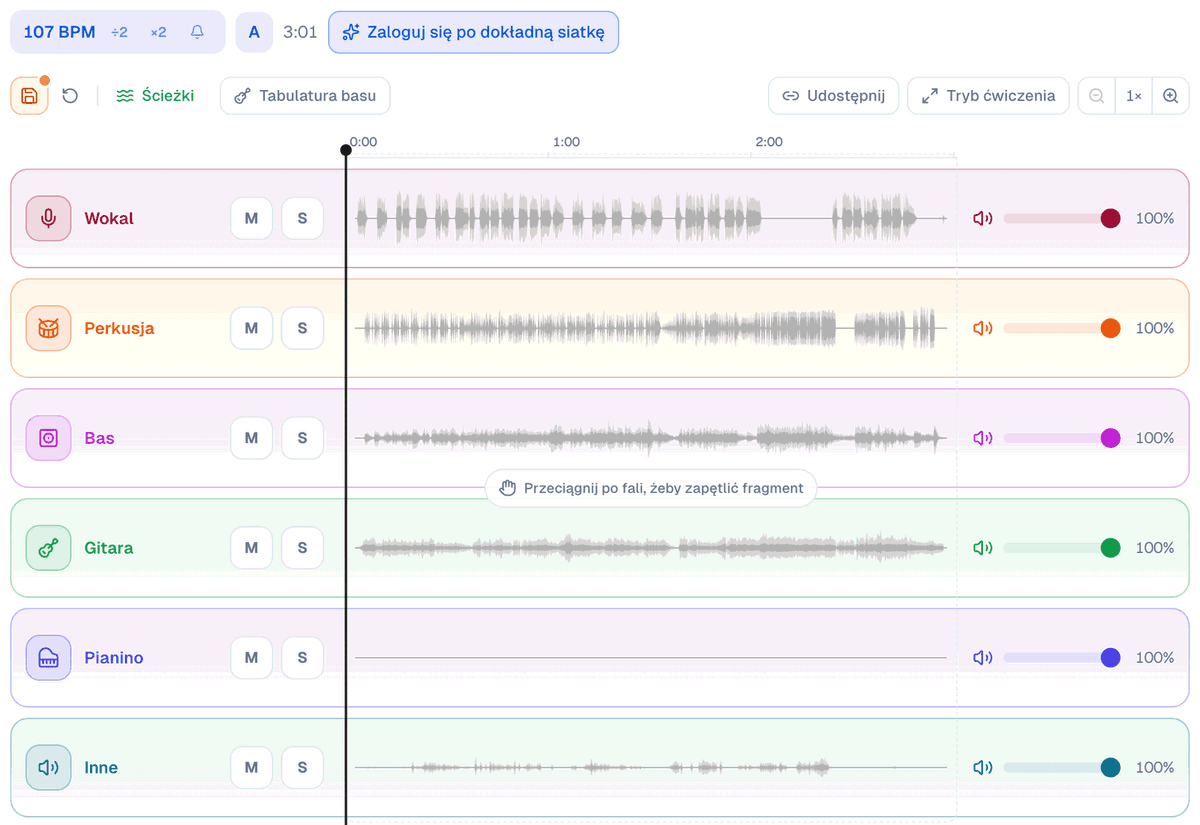Reset zoom with the 1× button
Image resolution: width=1200 pixels, height=825 pixels.
[1134, 96]
